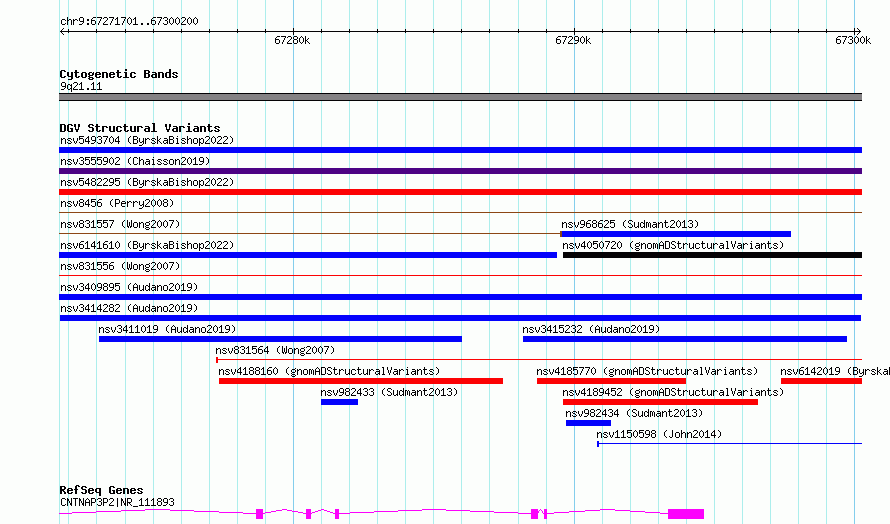Click the nsv4050720 (gnomADStructuralVariants) text label
Screen dimensions: 890x524
coord(673,245)
